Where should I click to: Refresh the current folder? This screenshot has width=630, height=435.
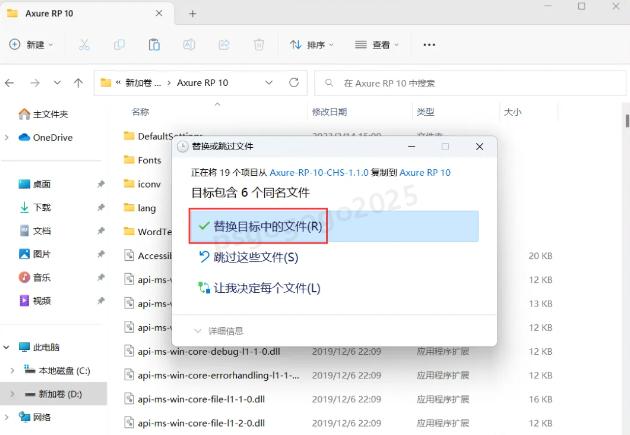point(294,83)
